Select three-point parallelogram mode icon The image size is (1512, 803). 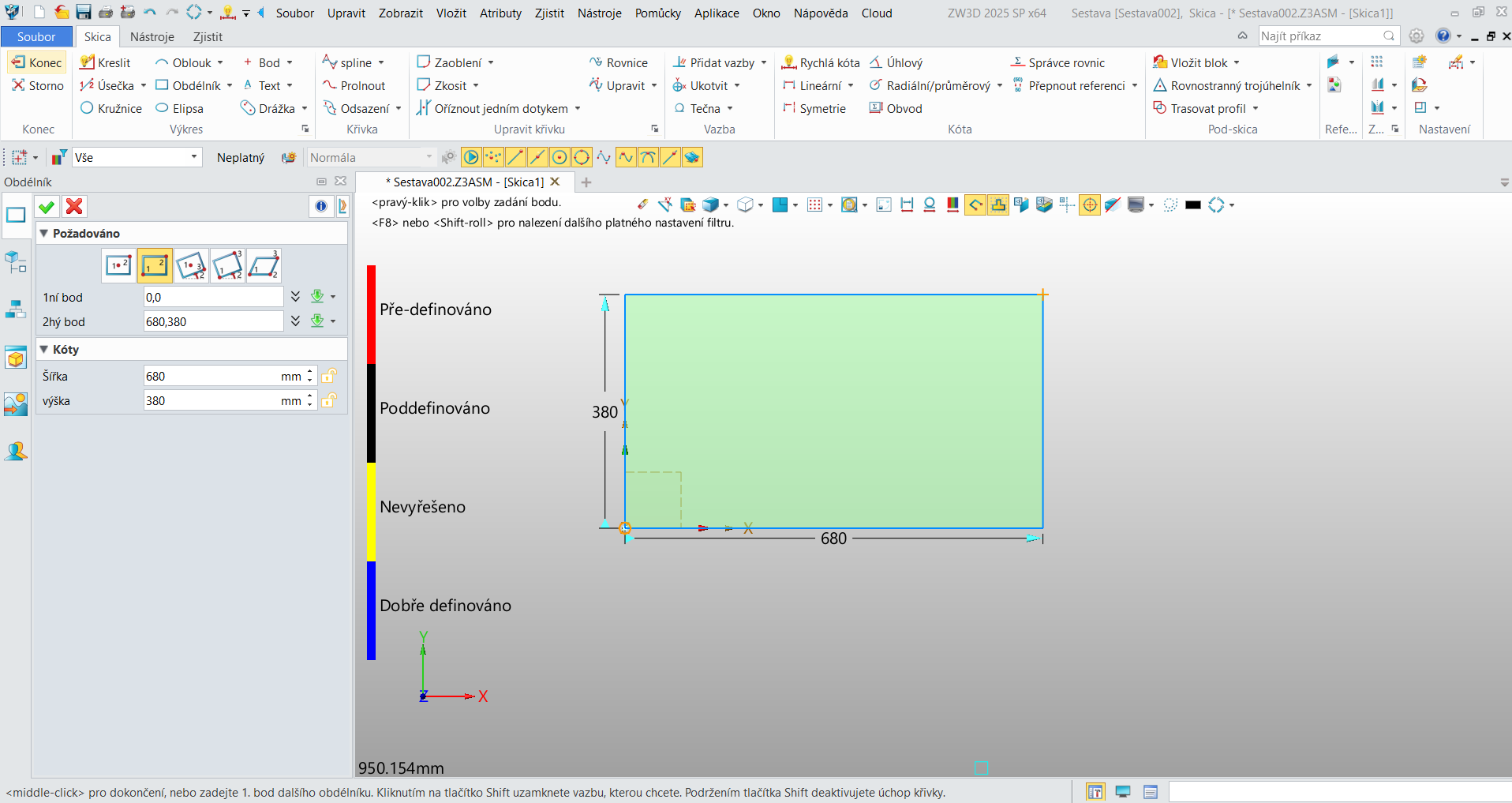(x=264, y=266)
